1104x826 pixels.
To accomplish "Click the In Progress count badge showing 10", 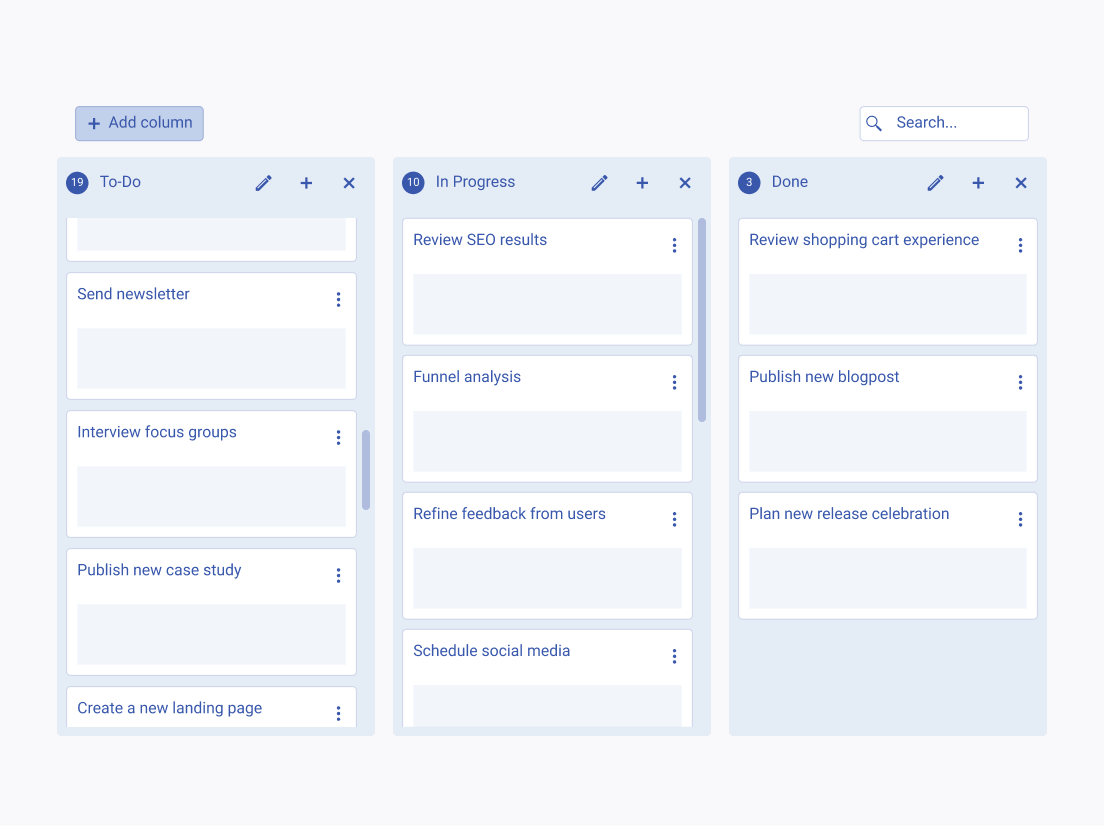I will pyautogui.click(x=413, y=182).
